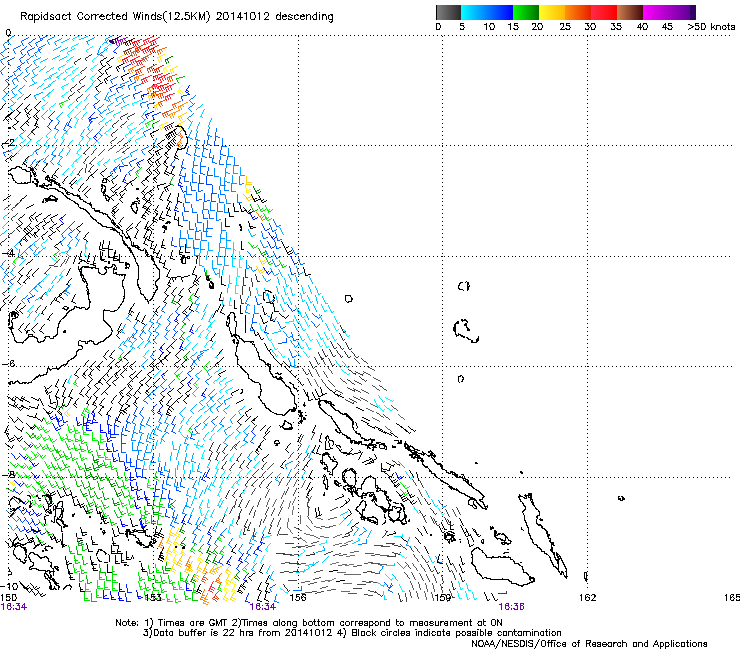Click the '162' longitude axis label

[x=588, y=598]
